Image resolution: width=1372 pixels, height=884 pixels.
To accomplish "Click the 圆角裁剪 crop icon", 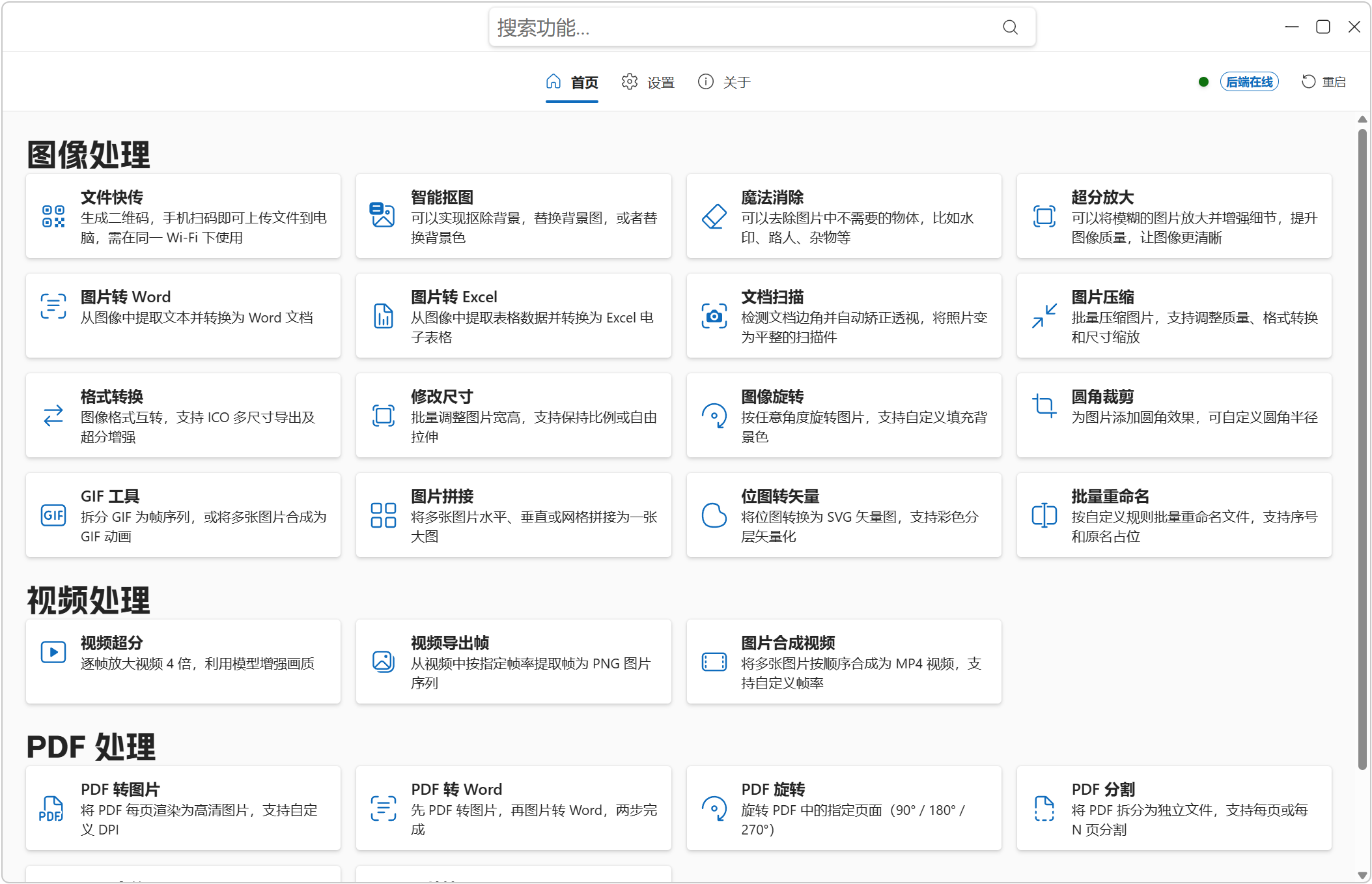I will pyautogui.click(x=1044, y=406).
